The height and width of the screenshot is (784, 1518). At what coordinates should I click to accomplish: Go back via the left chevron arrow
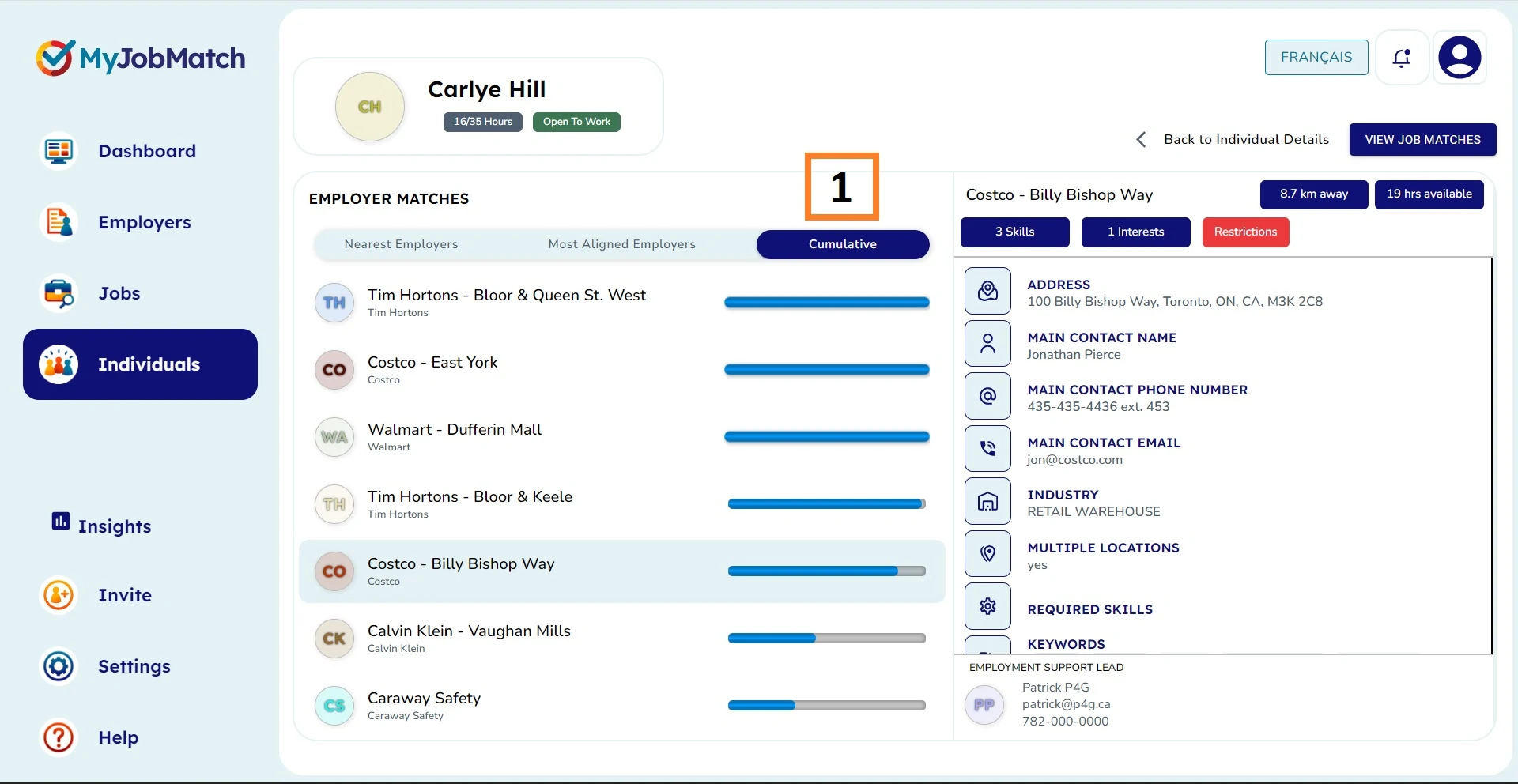(1141, 140)
